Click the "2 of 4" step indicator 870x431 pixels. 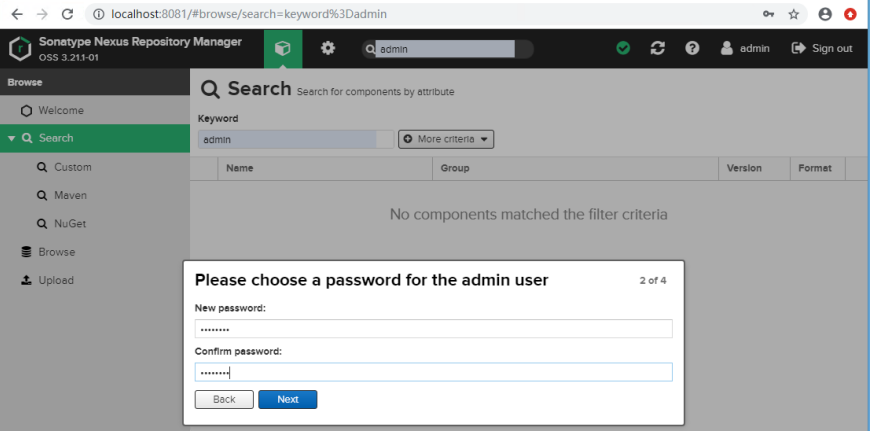click(x=653, y=281)
